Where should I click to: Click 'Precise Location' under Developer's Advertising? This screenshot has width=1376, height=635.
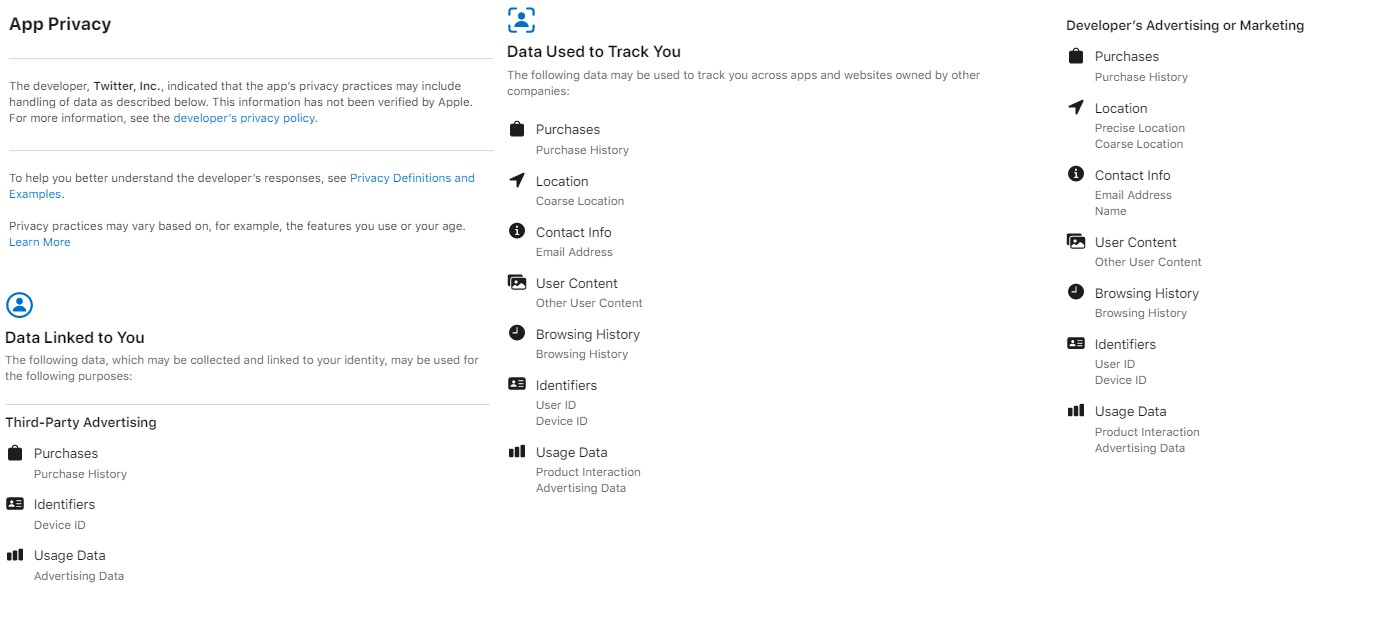[x=1140, y=128]
